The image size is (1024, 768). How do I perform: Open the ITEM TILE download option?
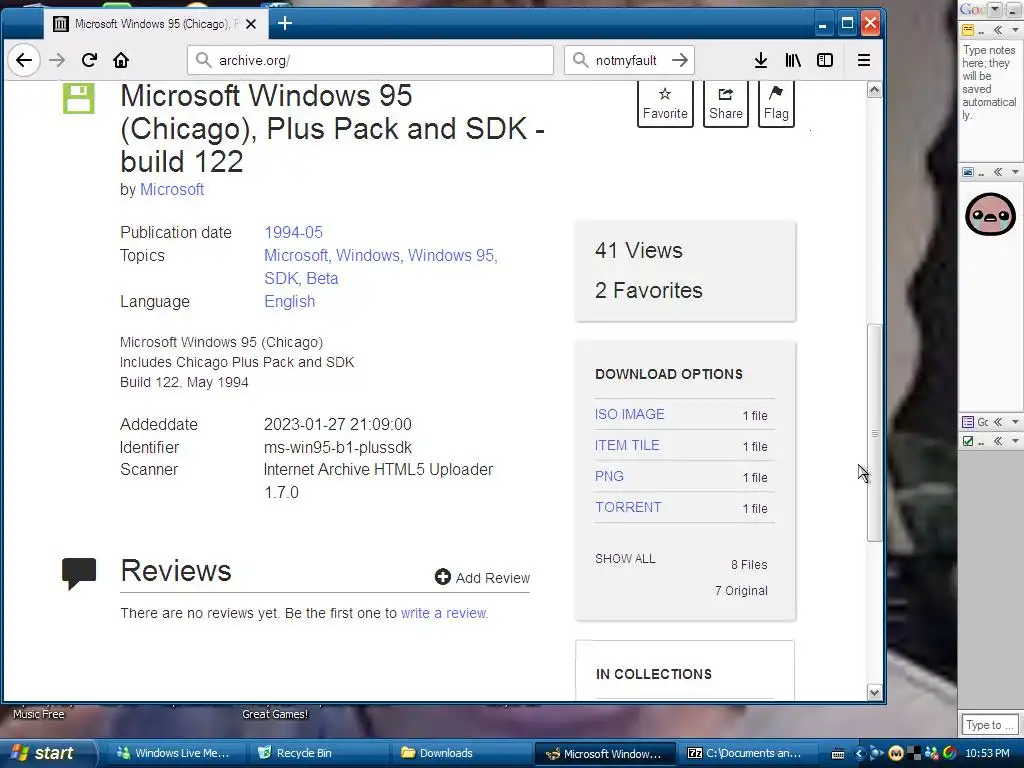click(x=627, y=445)
